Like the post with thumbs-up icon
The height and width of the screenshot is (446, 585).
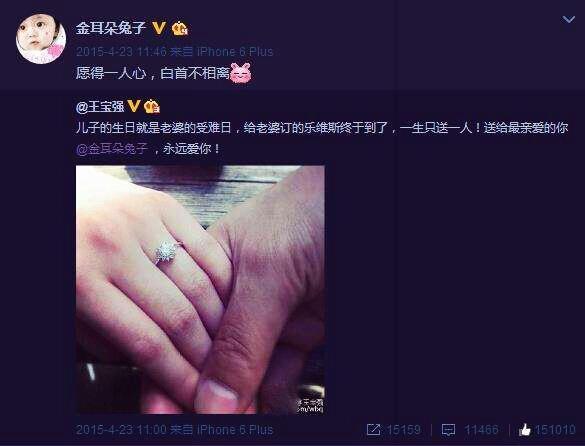(x=524, y=430)
